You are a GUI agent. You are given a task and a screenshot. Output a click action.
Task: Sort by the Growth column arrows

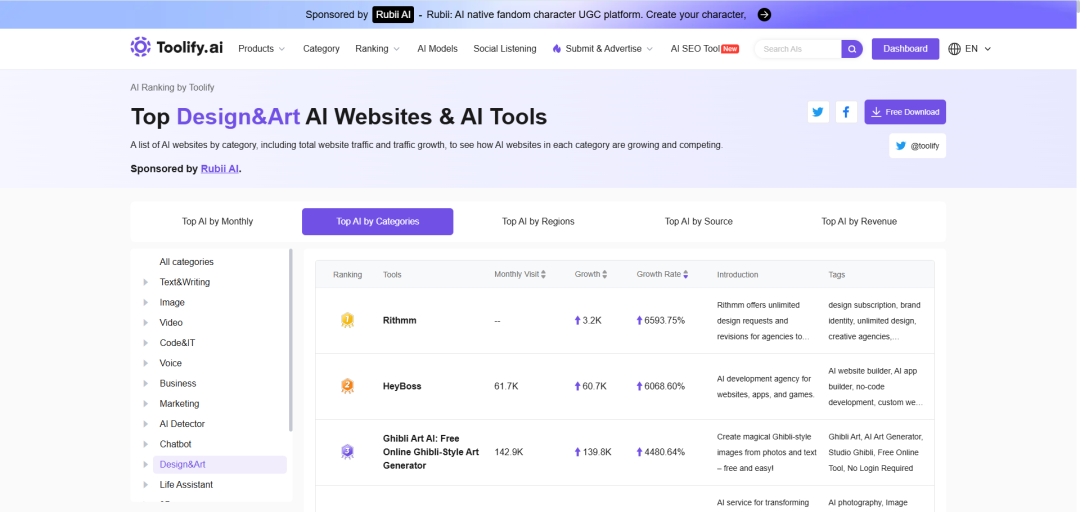pyautogui.click(x=605, y=274)
